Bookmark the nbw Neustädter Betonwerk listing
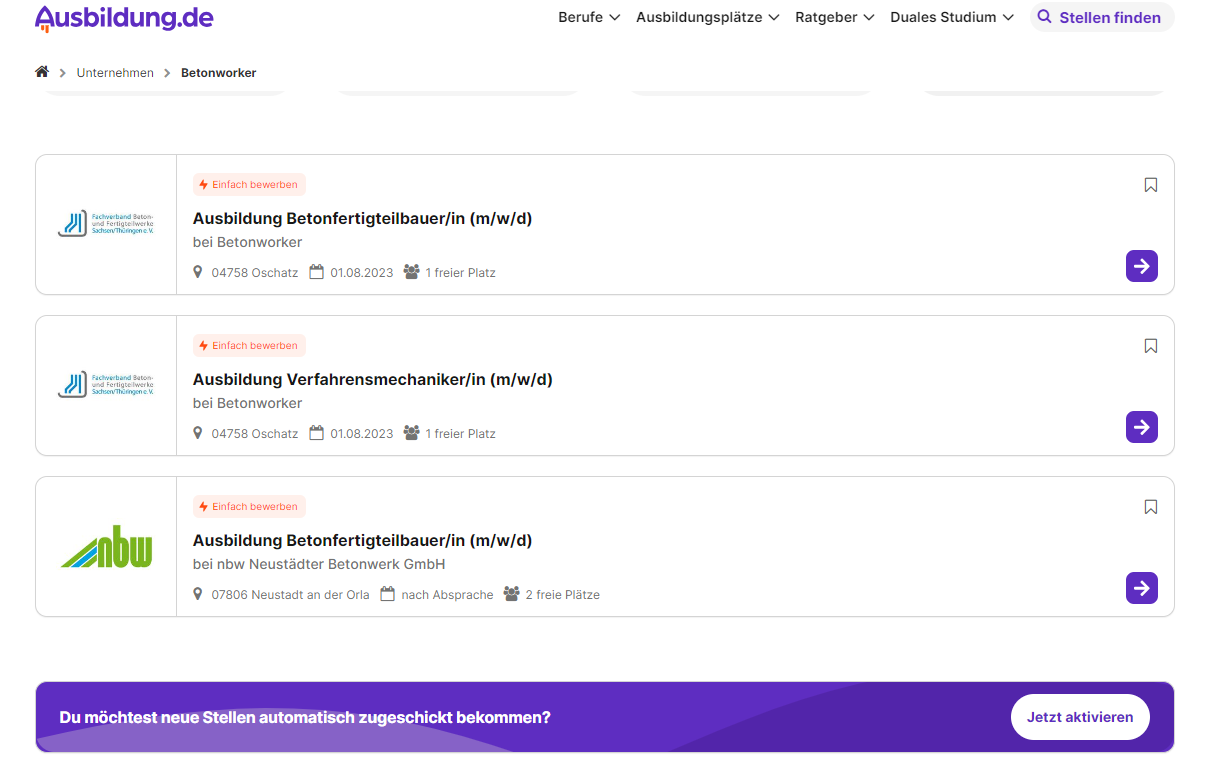This screenshot has width=1212, height=762. 1150,507
